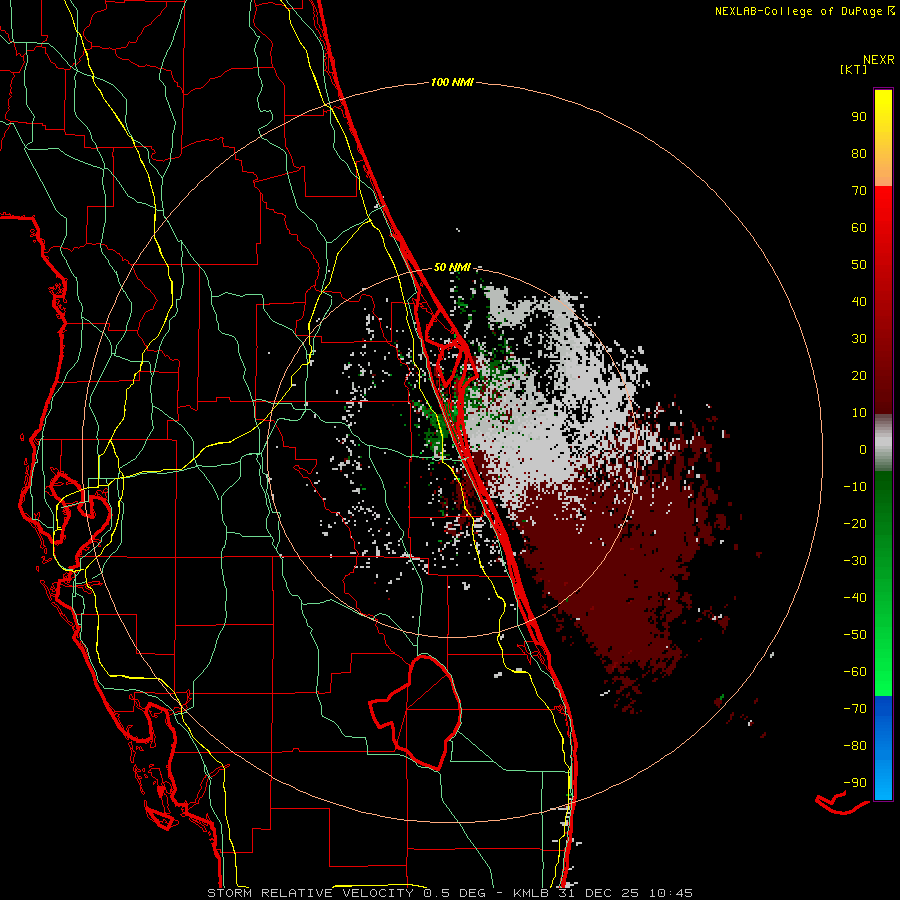
Task: Click the -60 value on the velocity scale
Action: click(x=855, y=672)
